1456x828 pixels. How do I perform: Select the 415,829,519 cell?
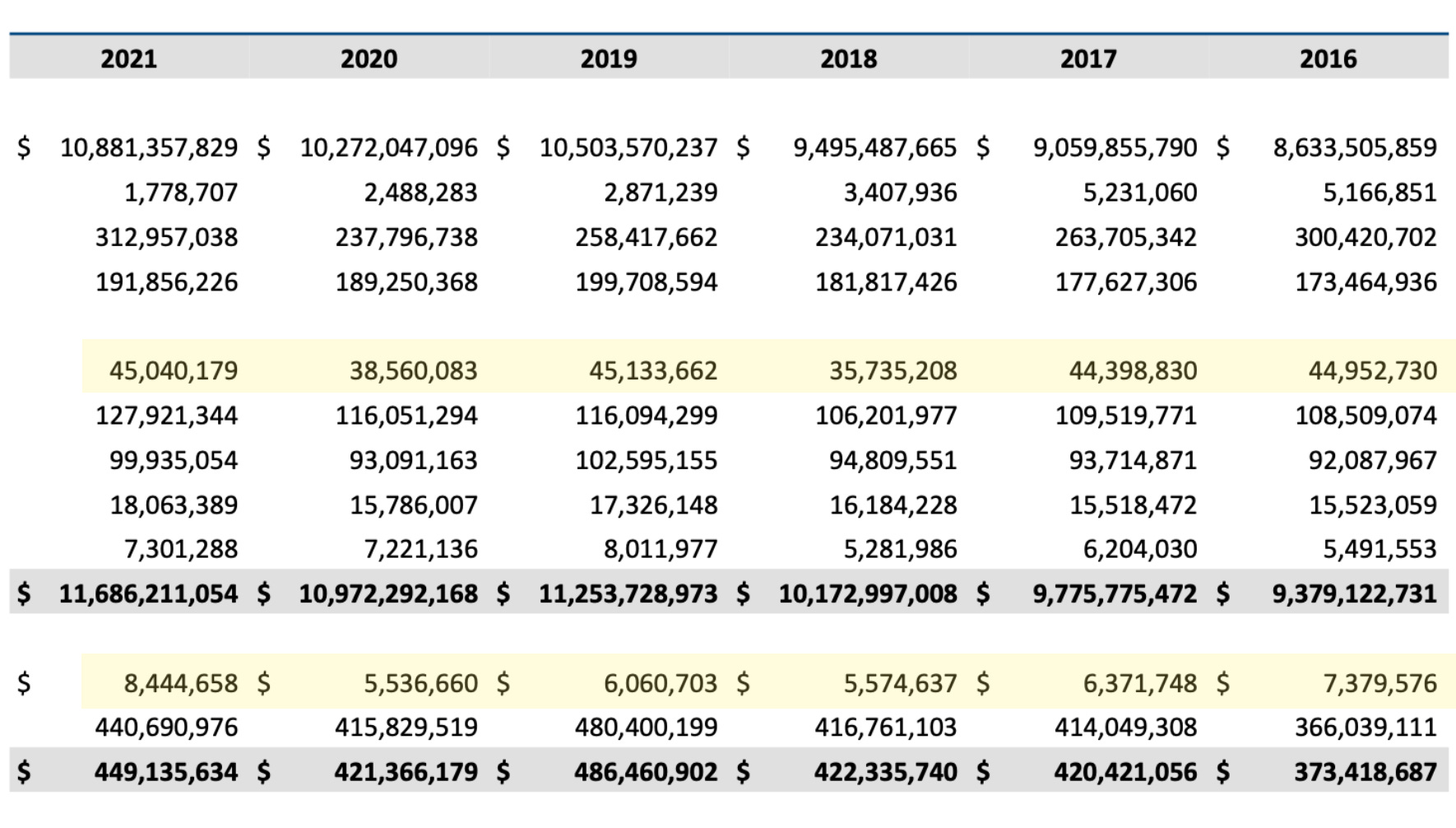pos(406,728)
